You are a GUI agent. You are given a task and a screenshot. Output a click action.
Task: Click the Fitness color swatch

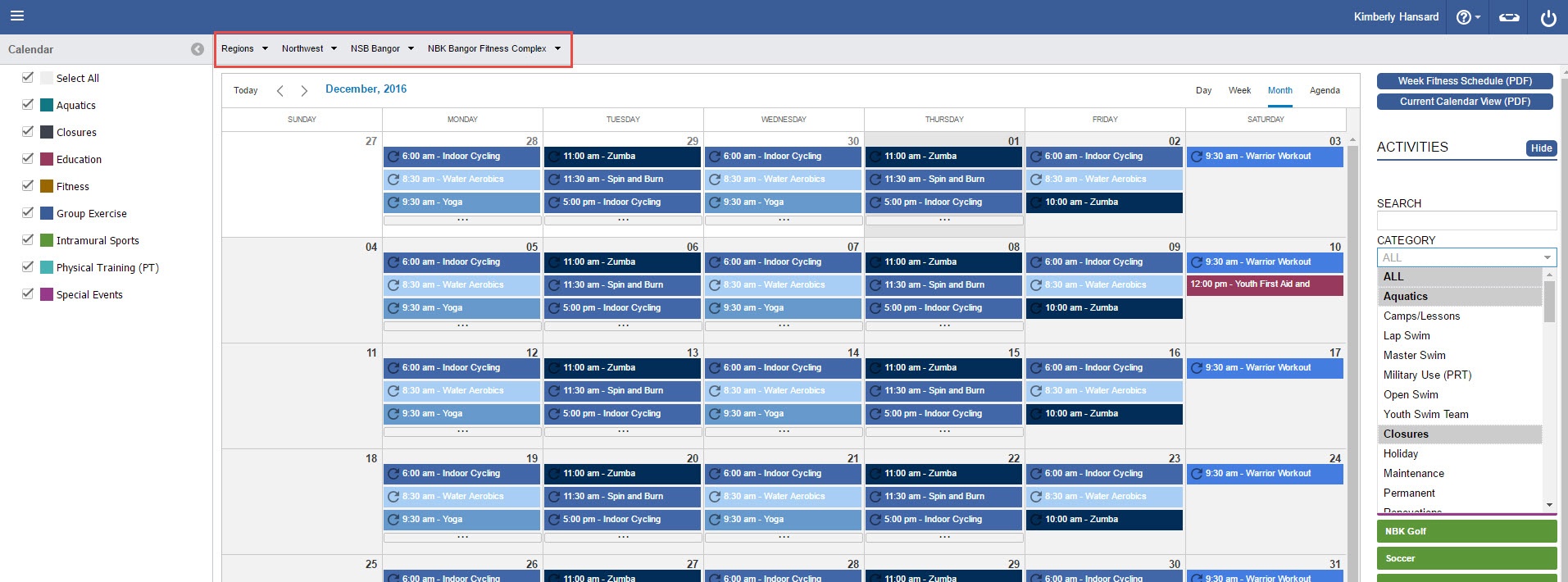tap(47, 186)
